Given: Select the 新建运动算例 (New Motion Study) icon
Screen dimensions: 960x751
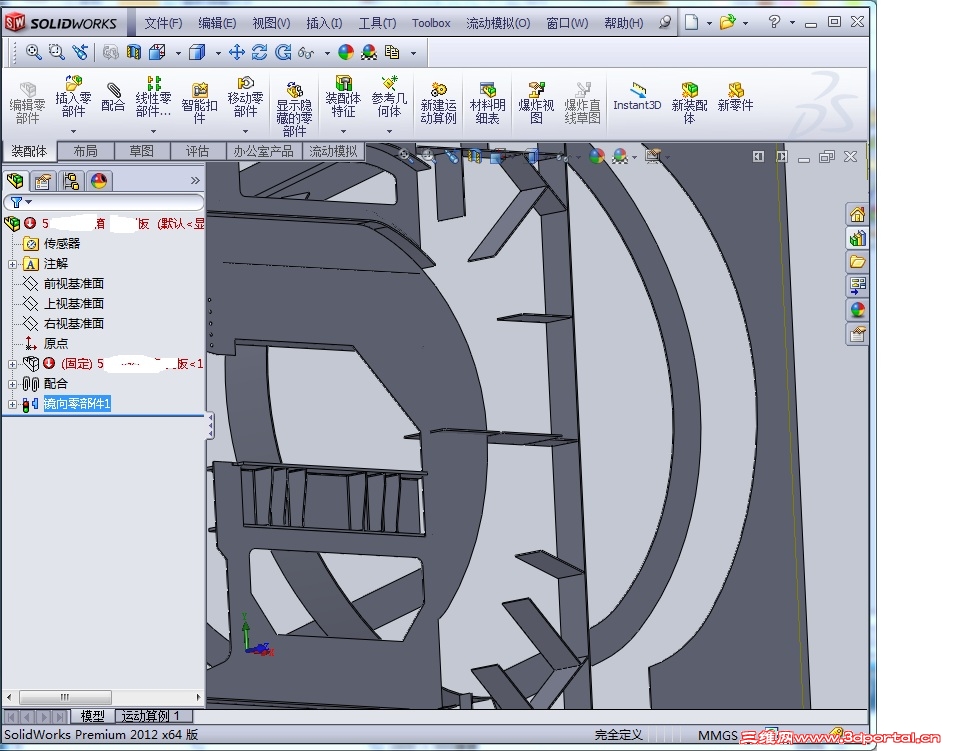Looking at the screenshot, I should coord(438,98).
